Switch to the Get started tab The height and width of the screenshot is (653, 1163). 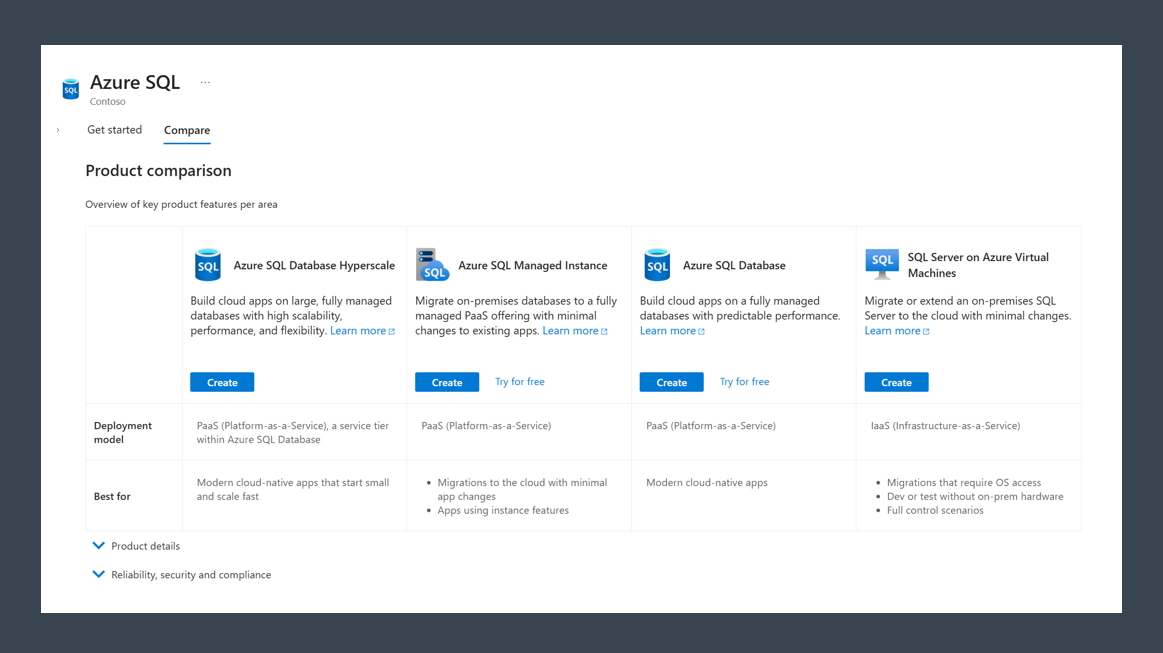point(114,130)
